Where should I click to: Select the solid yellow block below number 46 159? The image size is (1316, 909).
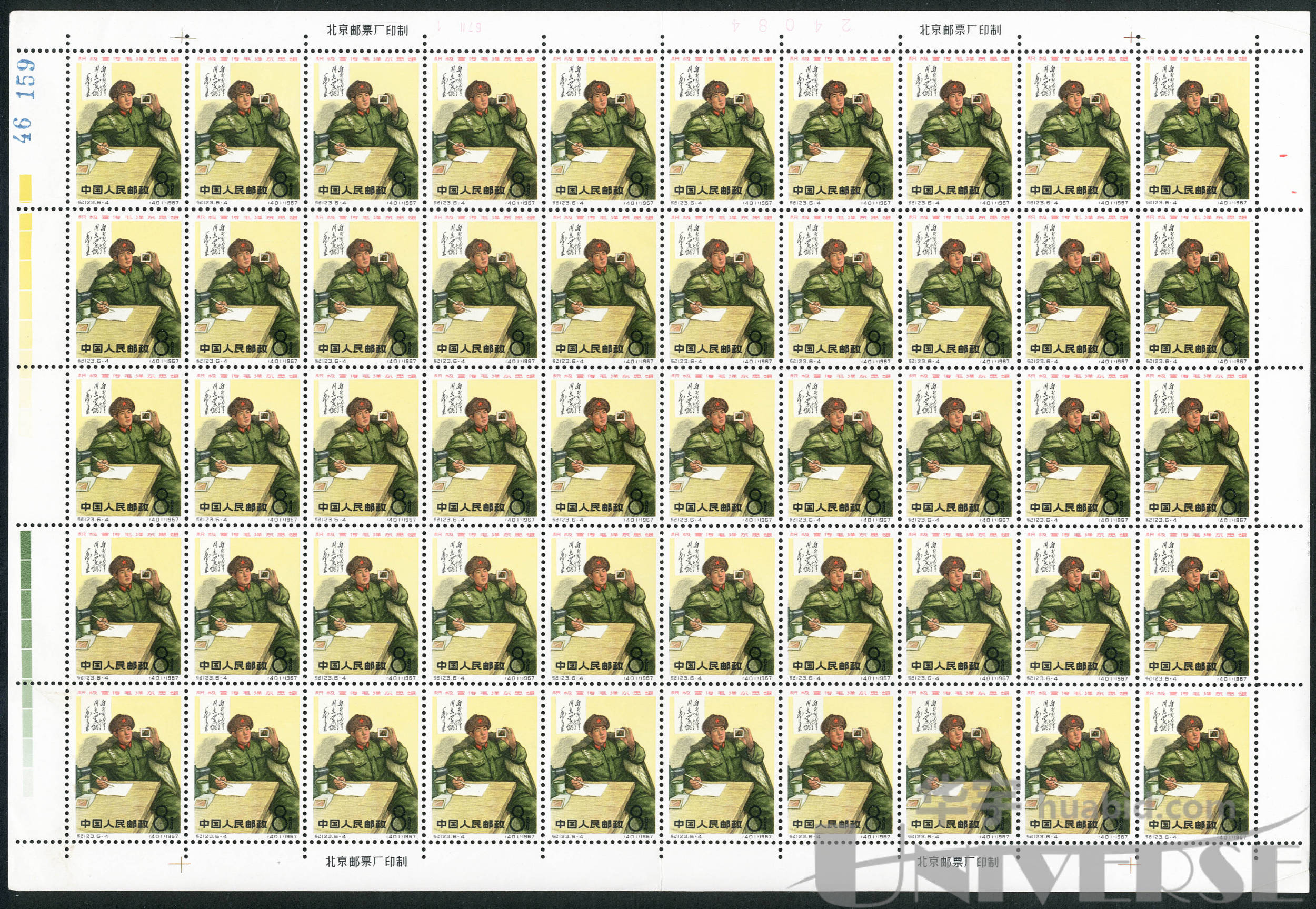tap(26, 188)
